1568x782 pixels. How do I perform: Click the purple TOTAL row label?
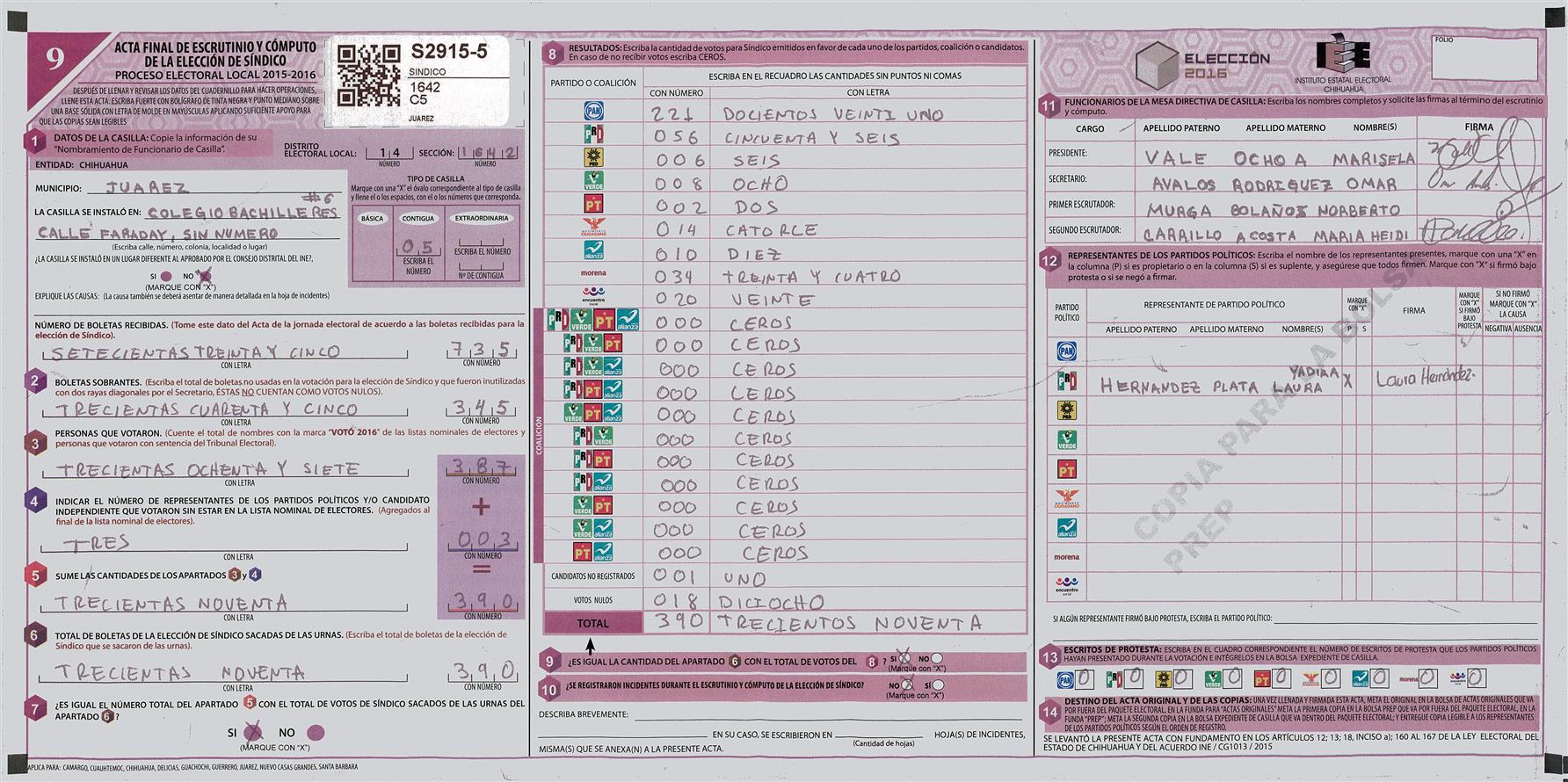tap(592, 623)
